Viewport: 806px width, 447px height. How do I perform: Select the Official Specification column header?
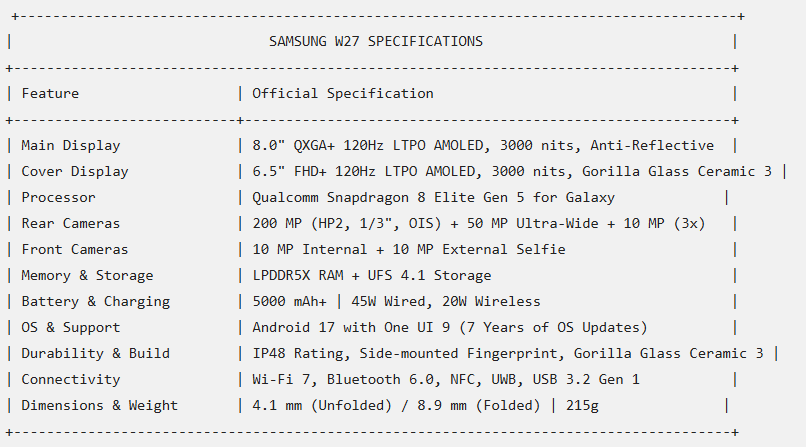(x=343, y=94)
